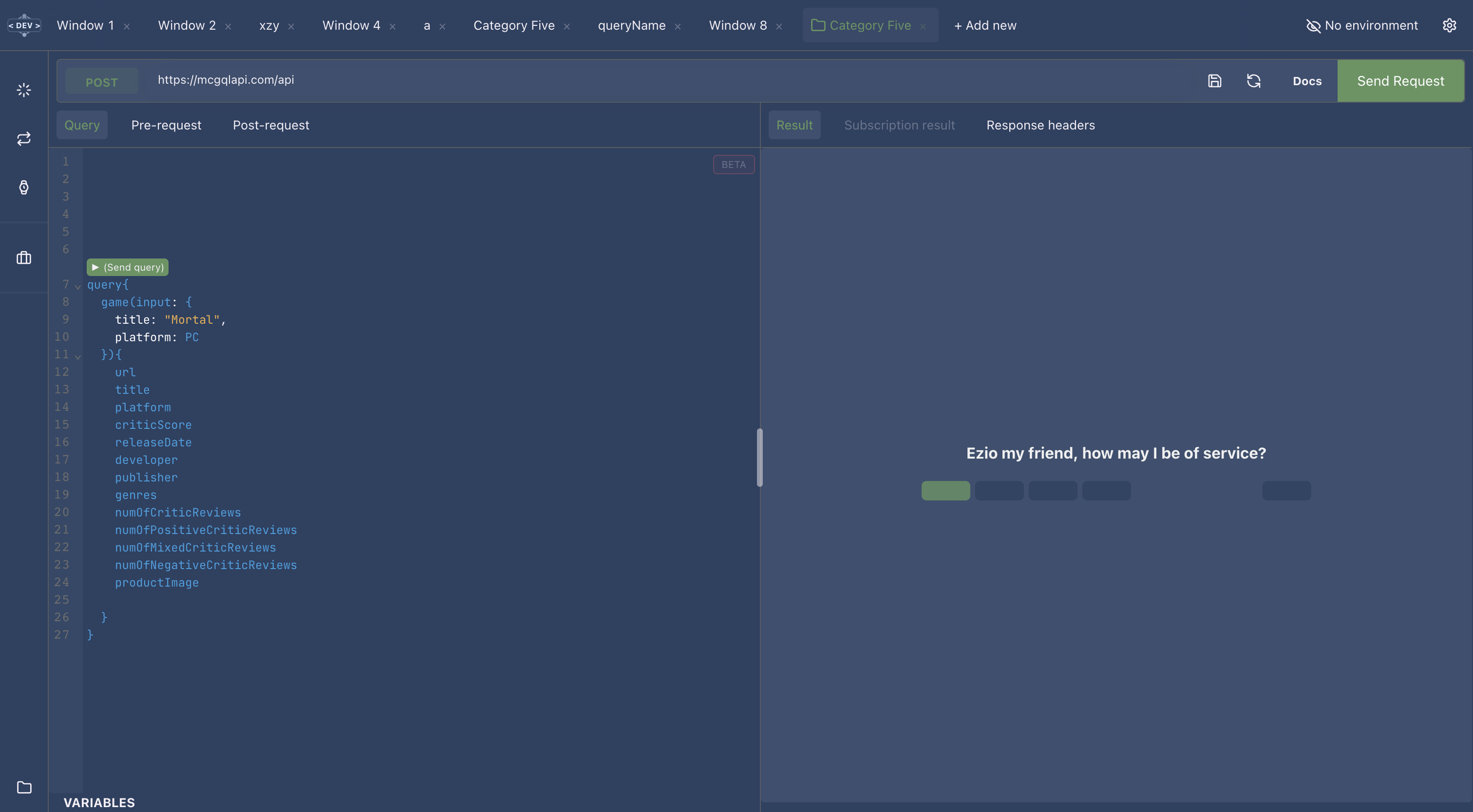This screenshot has height=812, width=1473.
Task: Collapse the query block at line 7
Action: pos(78,286)
